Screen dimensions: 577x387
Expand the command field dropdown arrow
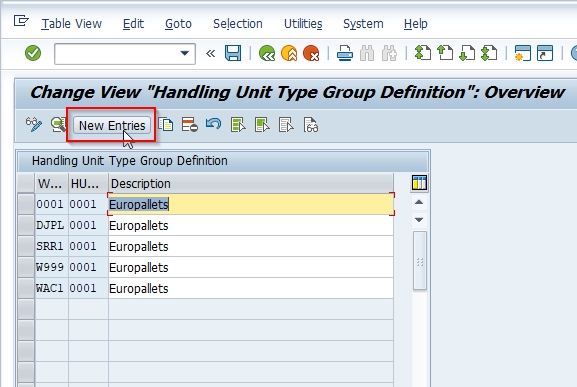(185, 53)
